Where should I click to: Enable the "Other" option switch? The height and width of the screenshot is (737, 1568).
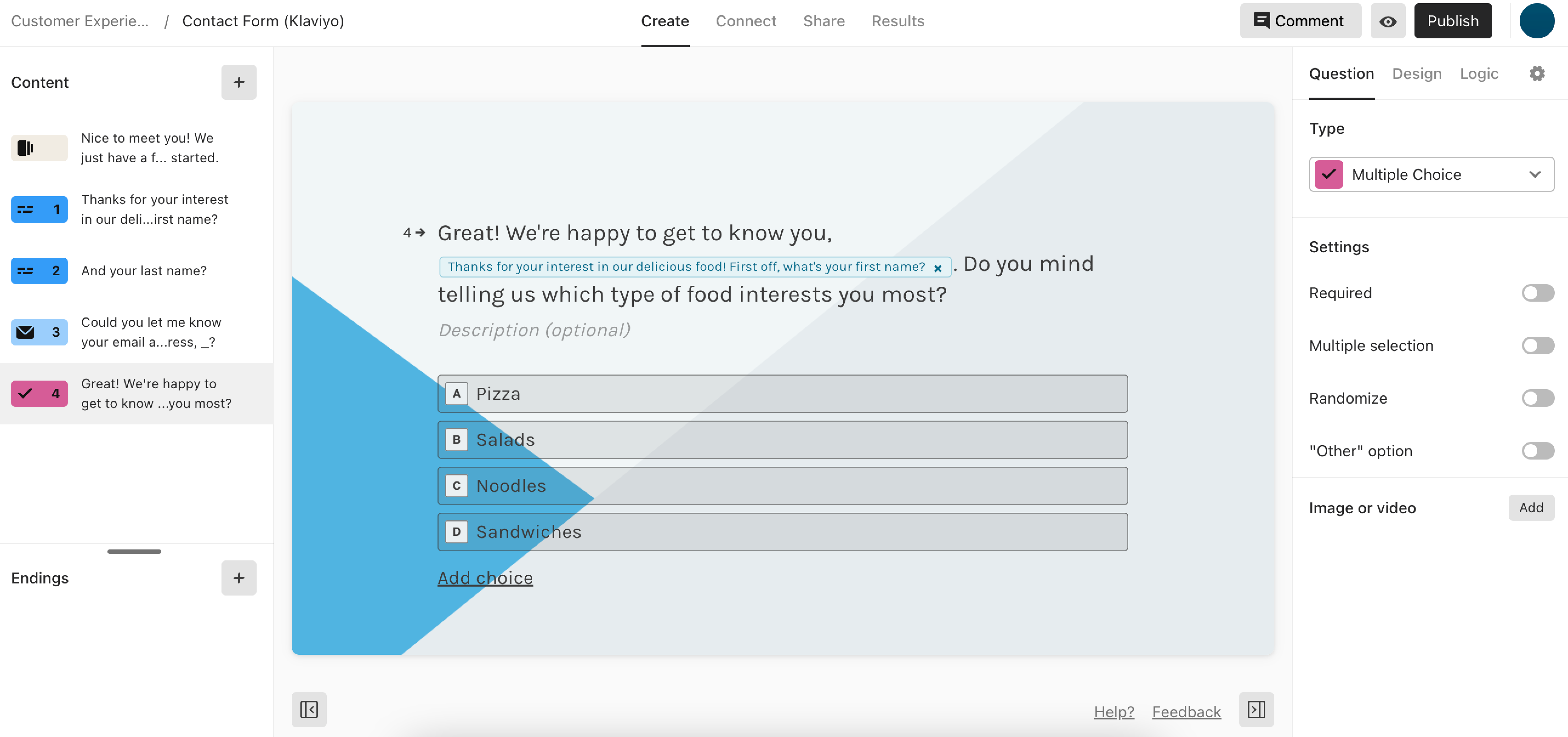1538,451
